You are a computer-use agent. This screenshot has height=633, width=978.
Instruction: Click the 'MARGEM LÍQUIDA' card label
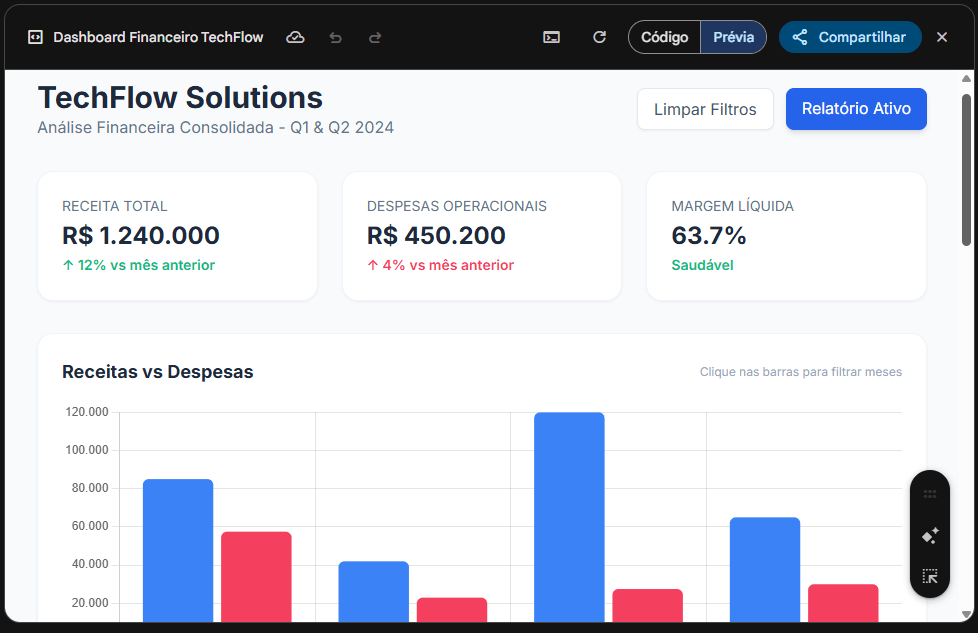pos(732,206)
